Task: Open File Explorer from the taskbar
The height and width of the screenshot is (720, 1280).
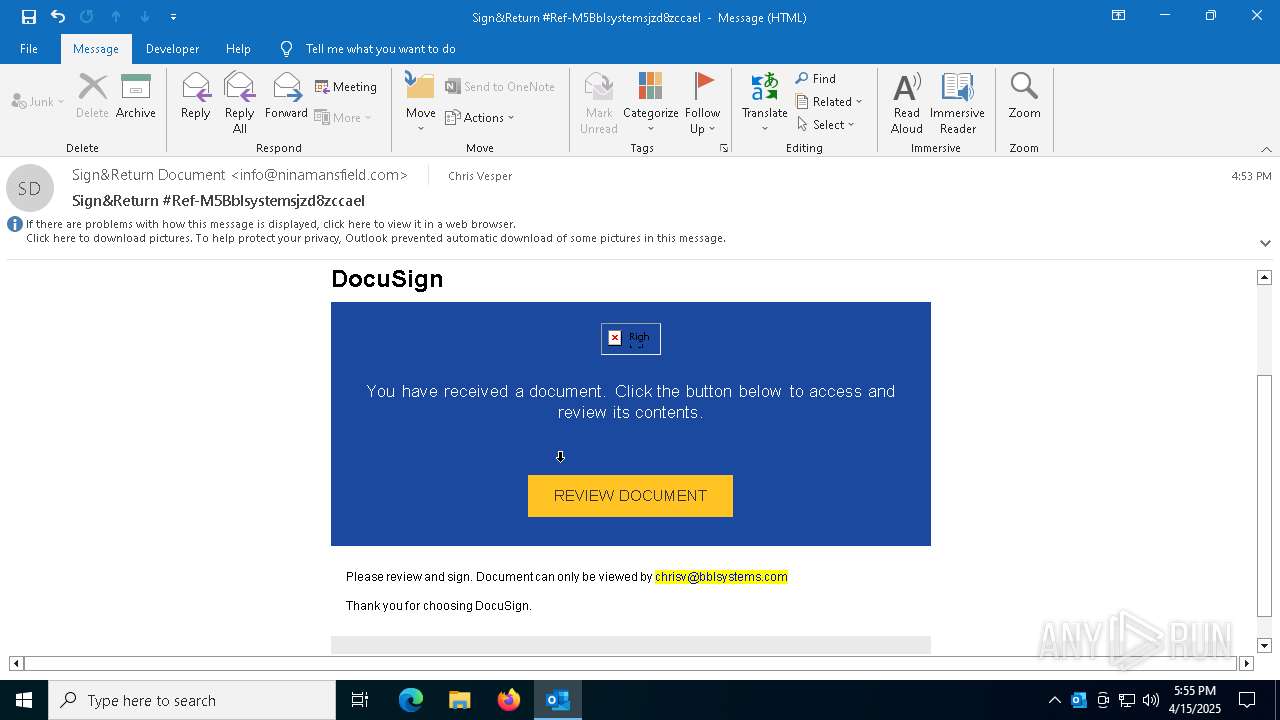Action: pos(460,700)
